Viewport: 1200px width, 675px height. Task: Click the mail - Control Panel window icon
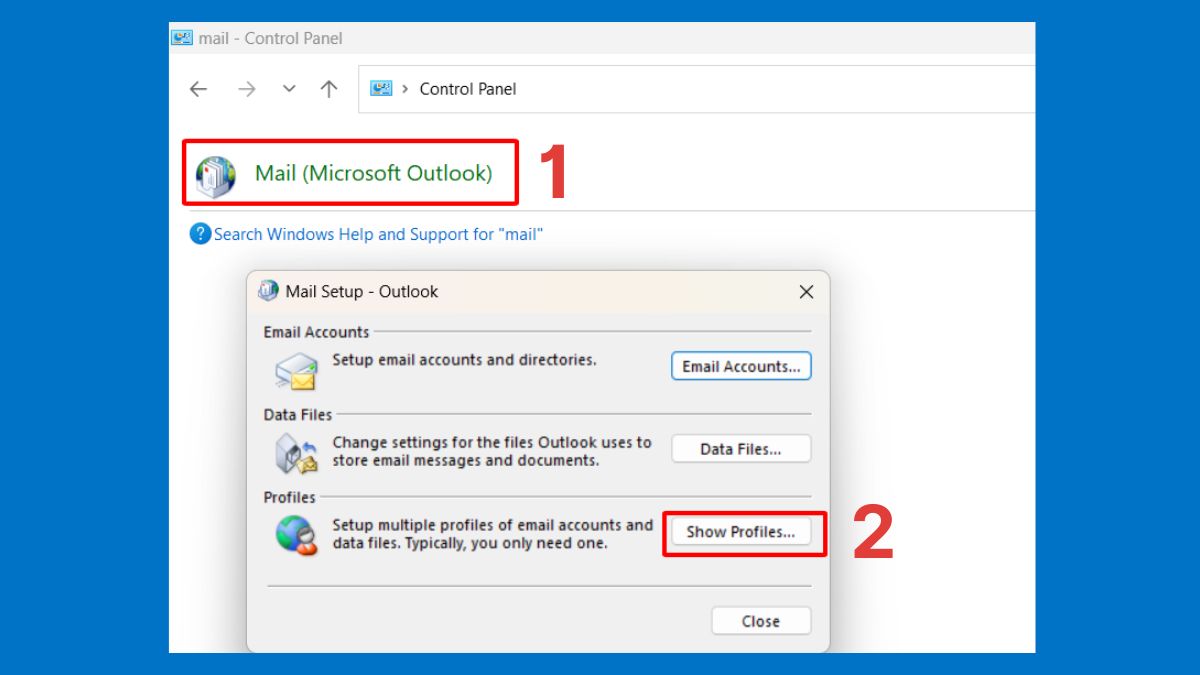[x=182, y=38]
